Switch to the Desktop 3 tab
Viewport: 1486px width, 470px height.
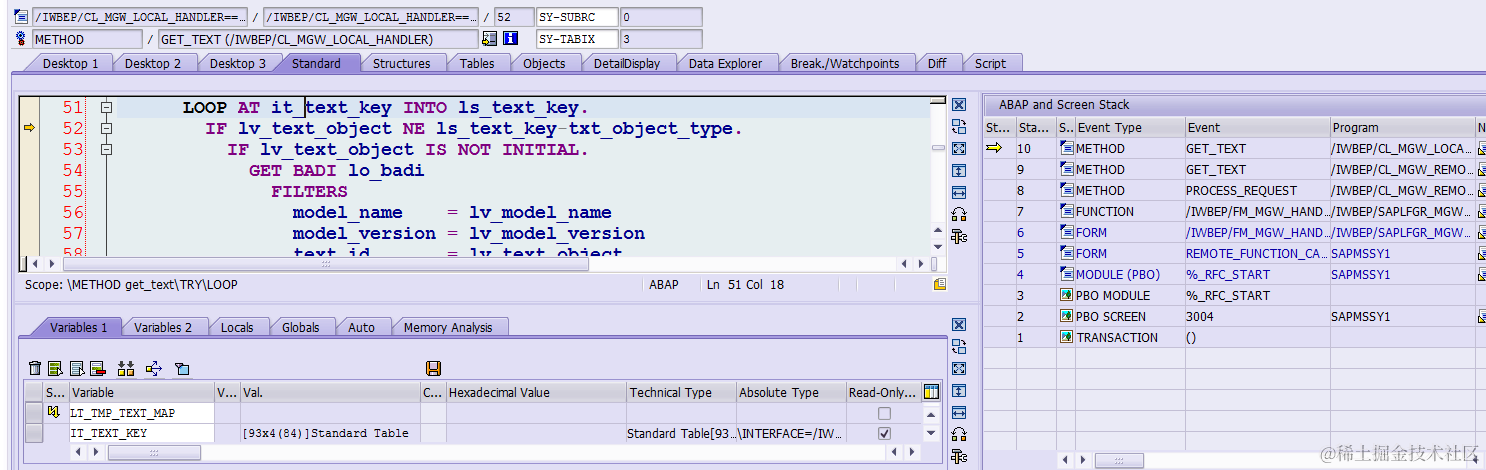pos(238,63)
